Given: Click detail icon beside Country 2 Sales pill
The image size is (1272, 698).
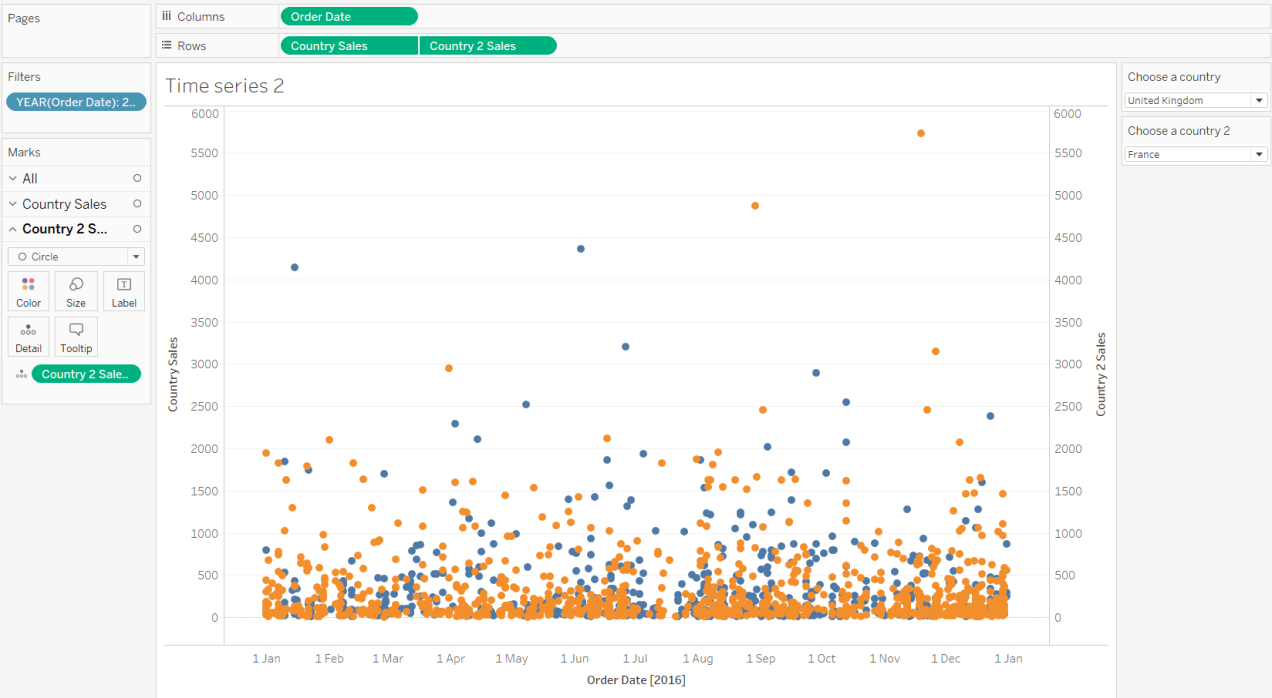Looking at the screenshot, I should click(x=21, y=375).
